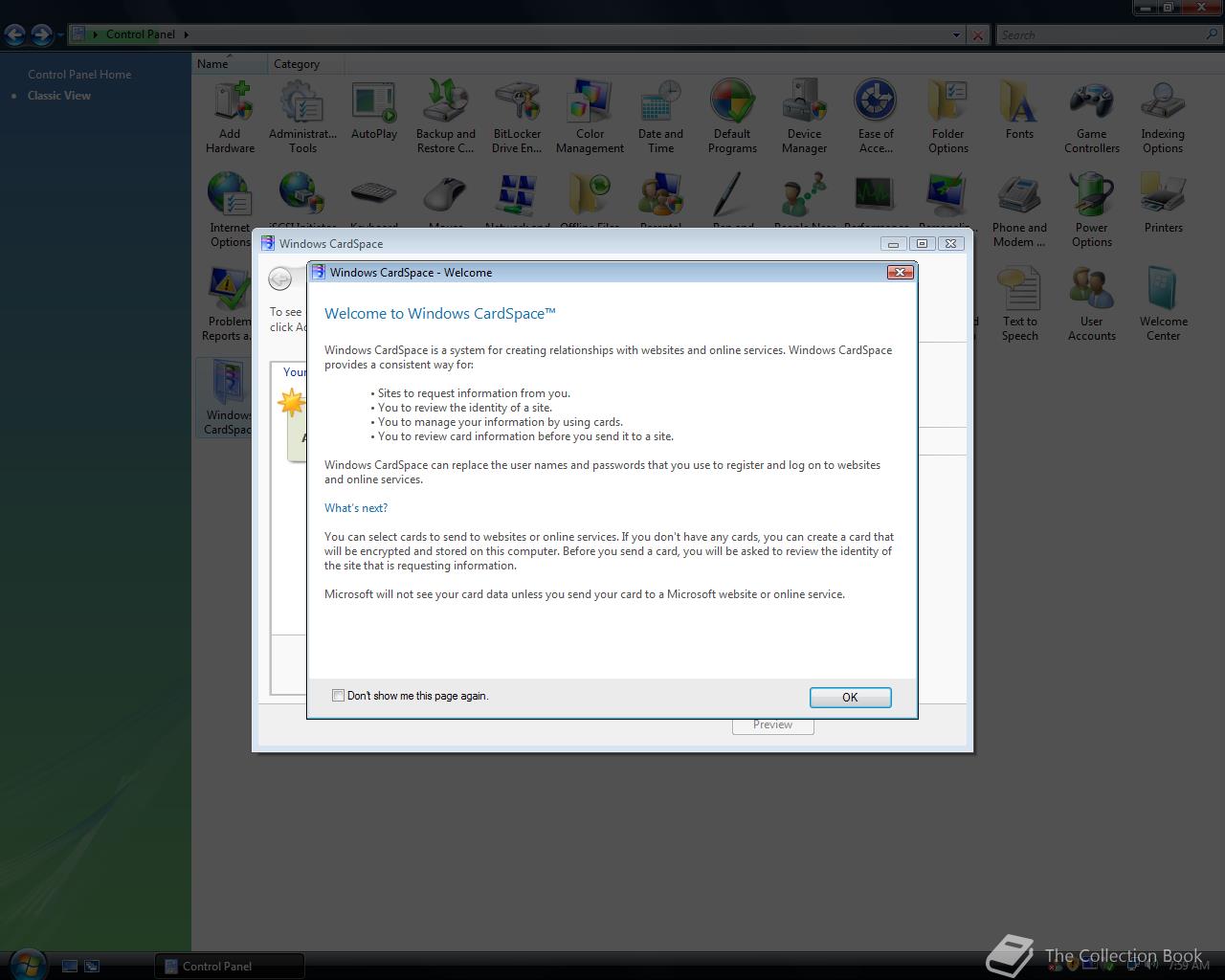Open the User Accounts icon
The width and height of the screenshot is (1225, 980).
[1091, 304]
